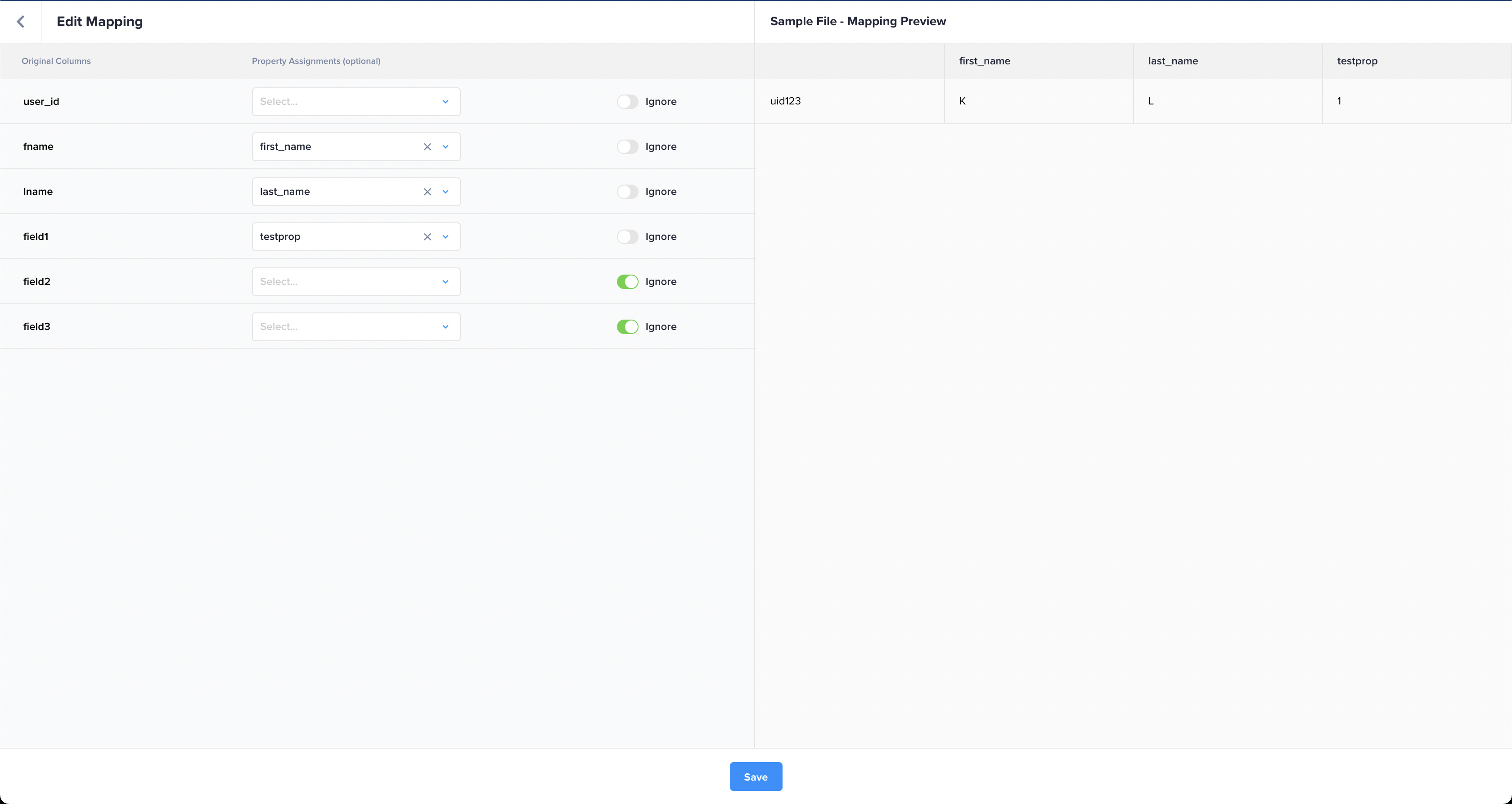
Task: Click the Save button
Action: [x=756, y=777]
